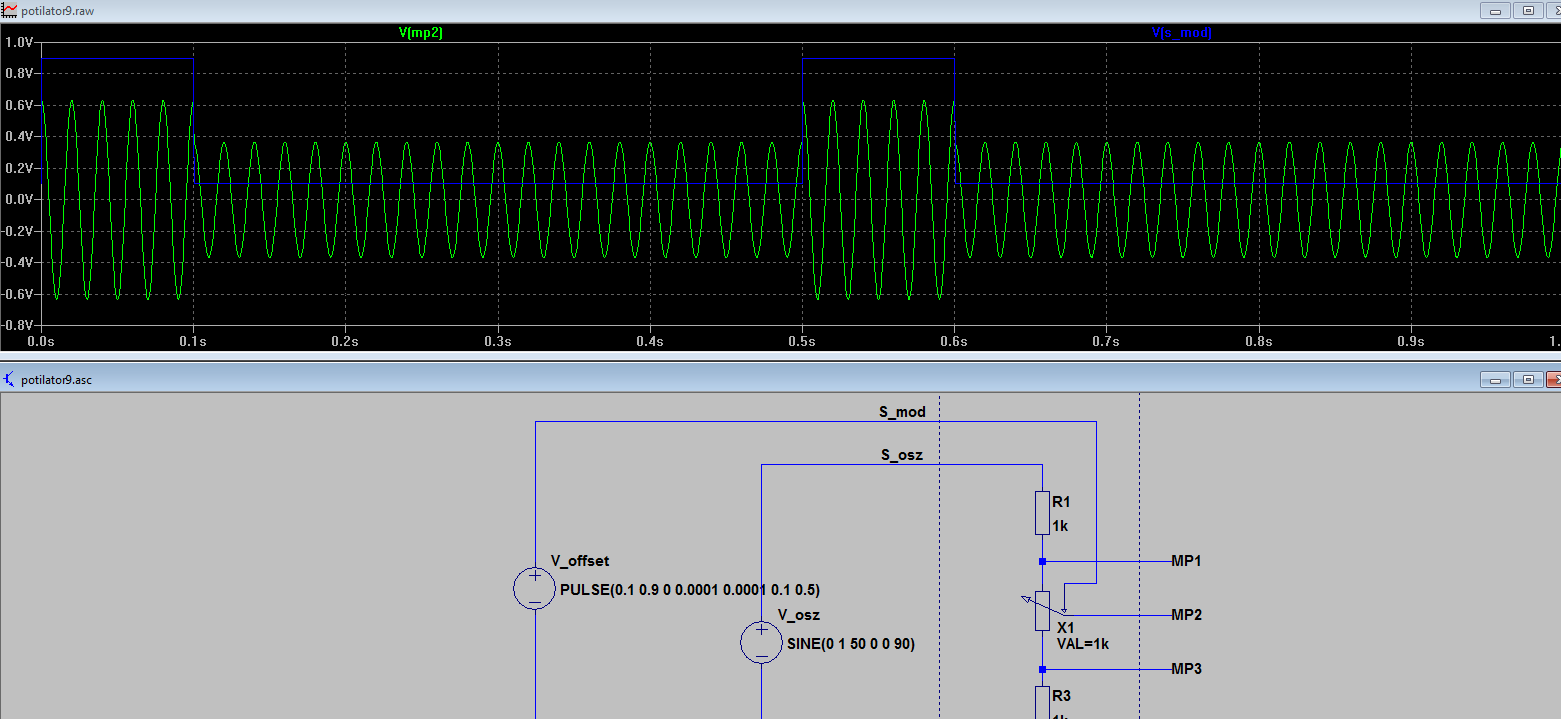Click the 0.2s time axis label
The height and width of the screenshot is (719, 1561).
(x=345, y=341)
